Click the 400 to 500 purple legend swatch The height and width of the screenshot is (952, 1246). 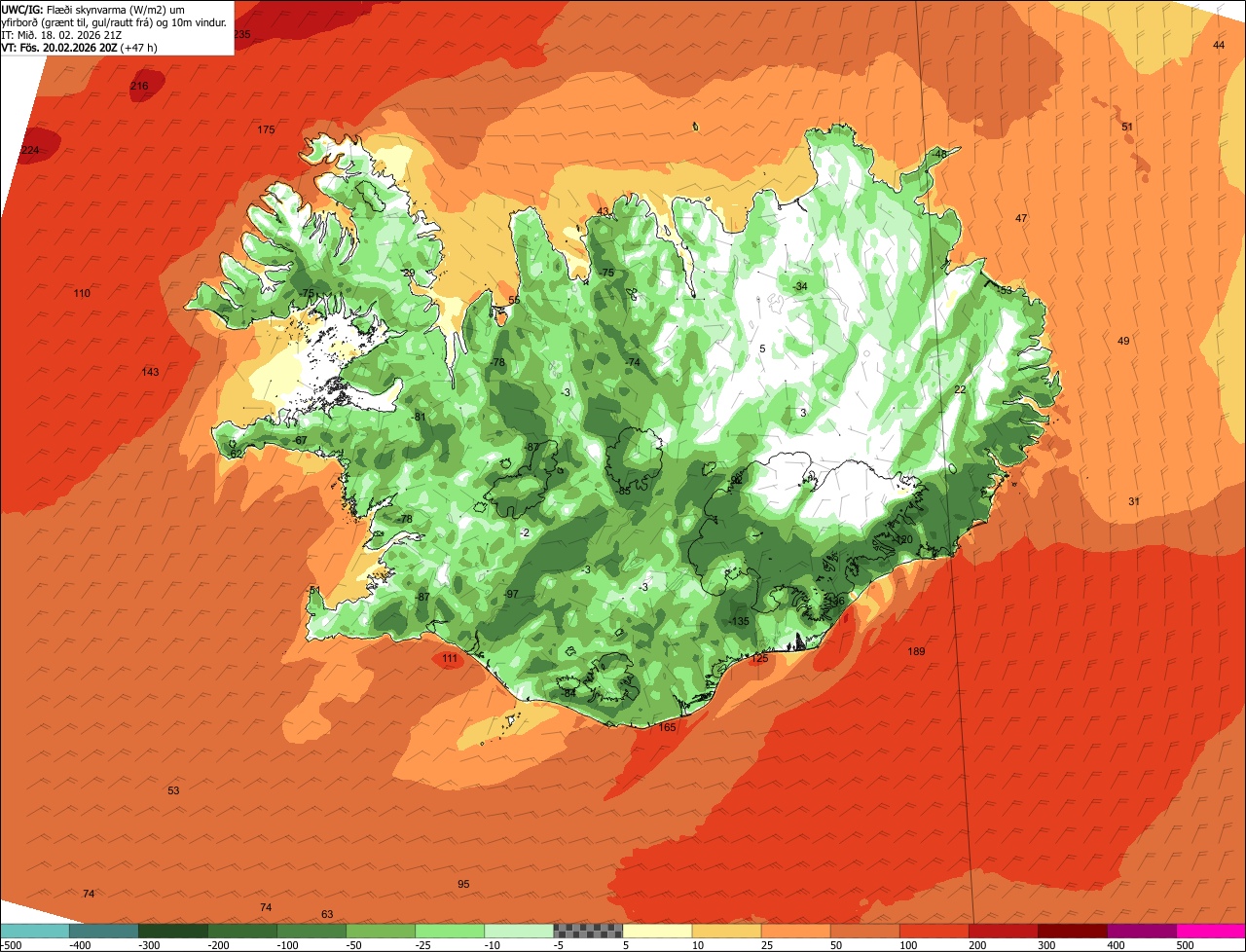point(1141,931)
